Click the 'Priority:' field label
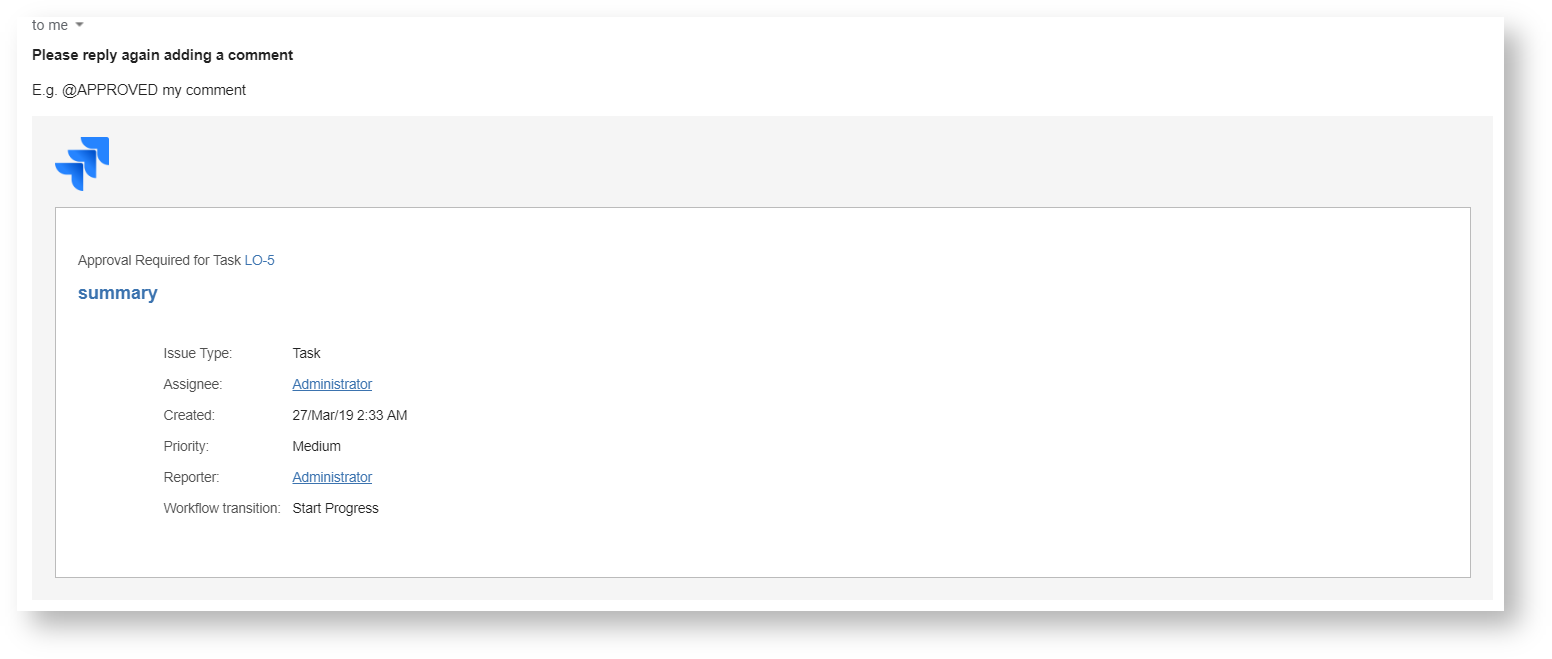Screen dimensions: 1552x659 pos(186,446)
